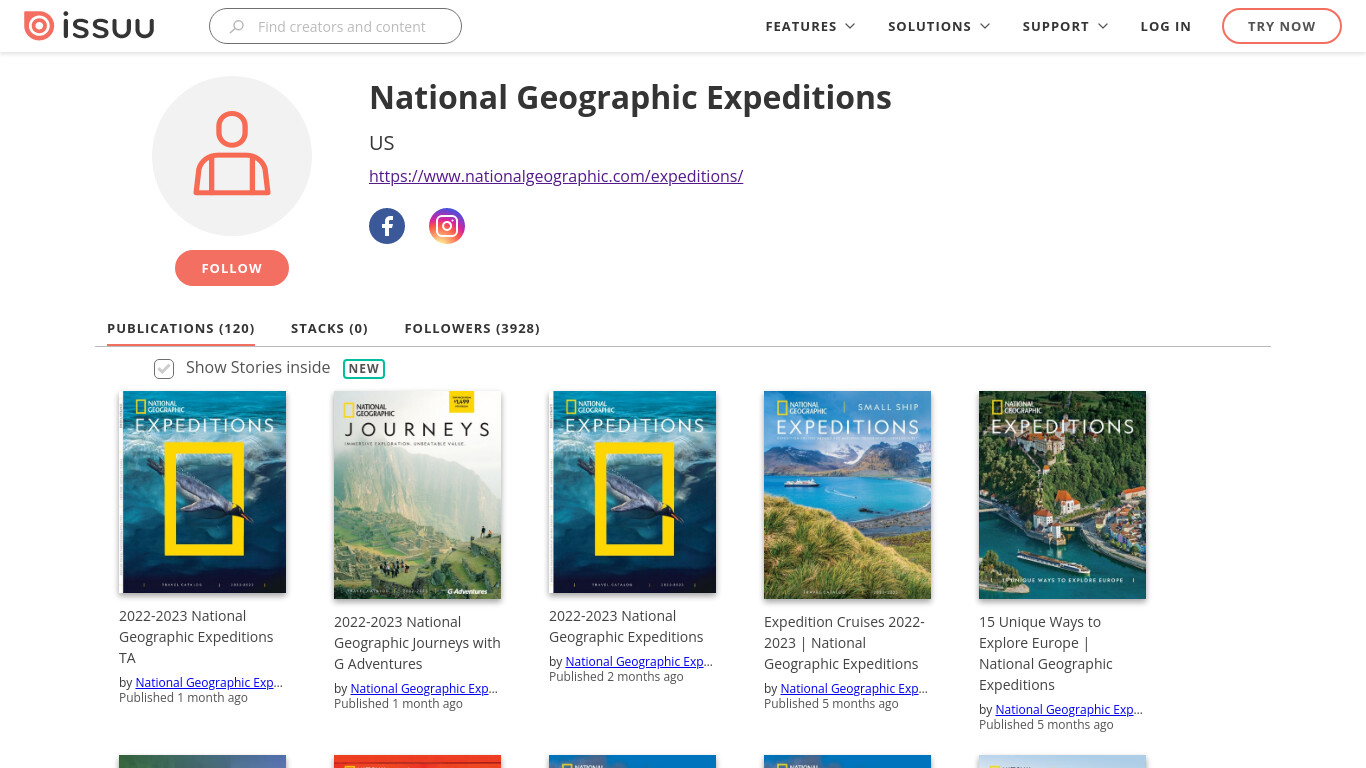Expand the Features dropdown menu
1366x768 pixels.
click(810, 26)
